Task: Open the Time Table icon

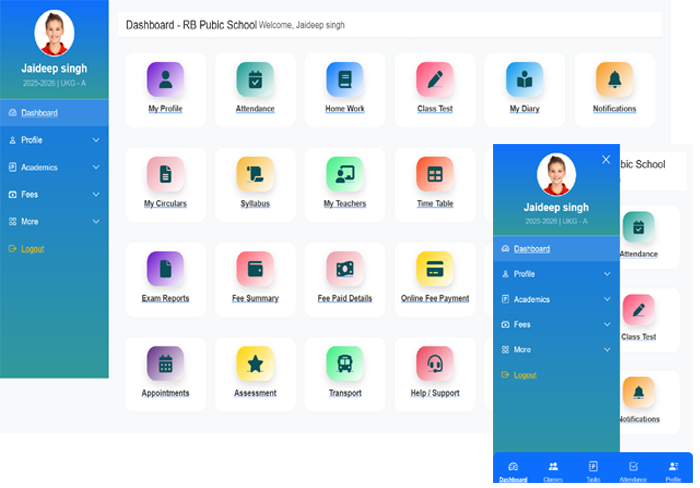Action: pyautogui.click(x=434, y=174)
